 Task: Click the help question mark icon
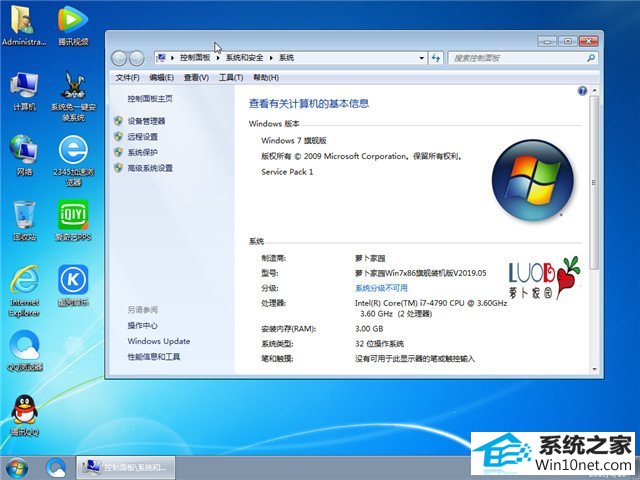582,91
